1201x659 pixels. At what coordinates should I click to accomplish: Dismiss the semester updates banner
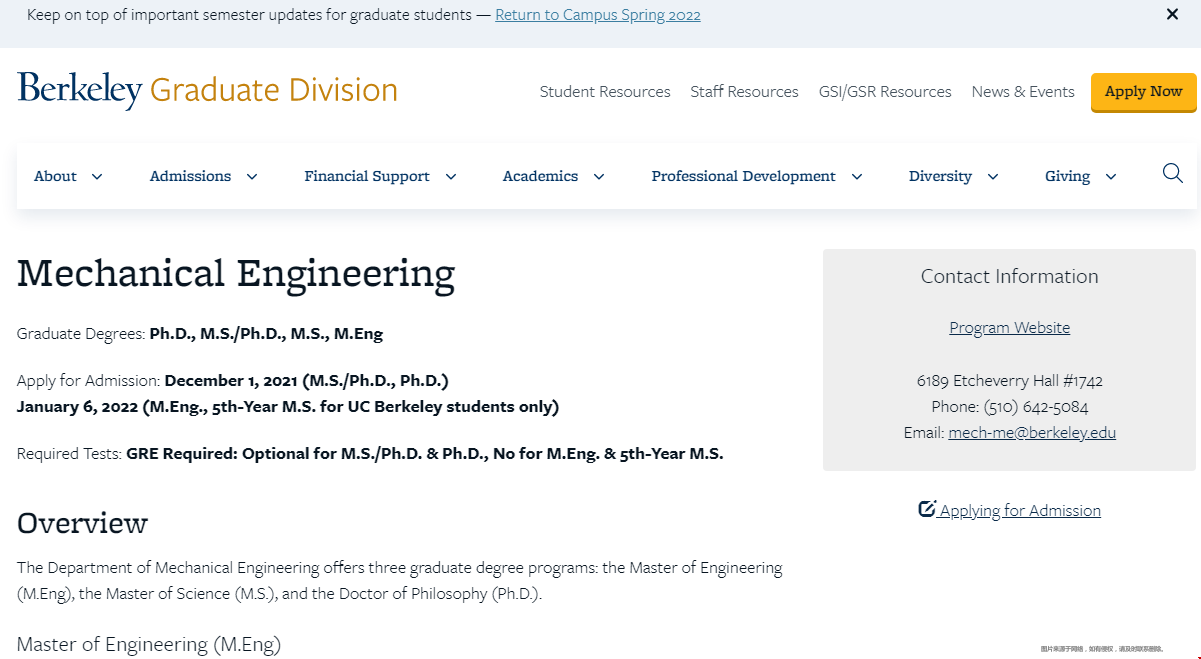[x=1173, y=15]
